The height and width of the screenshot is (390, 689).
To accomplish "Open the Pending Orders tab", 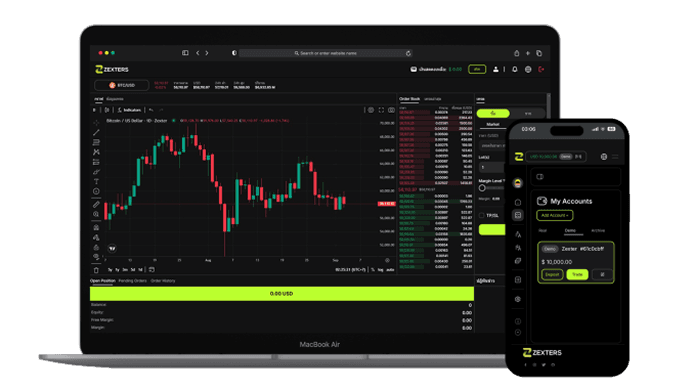I will tap(132, 281).
